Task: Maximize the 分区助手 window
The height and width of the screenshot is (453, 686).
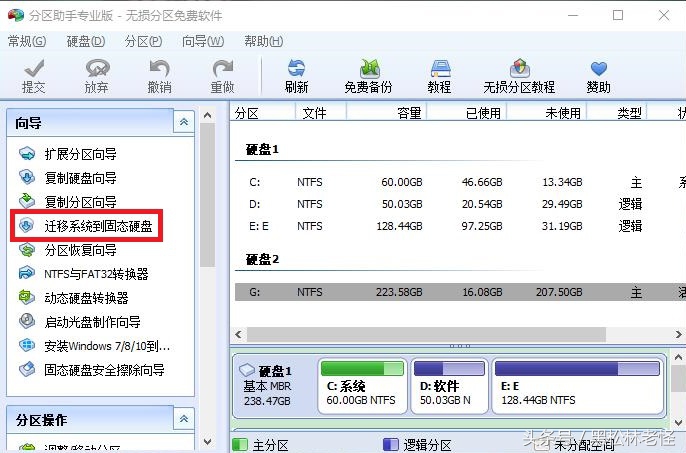Action: (x=618, y=15)
